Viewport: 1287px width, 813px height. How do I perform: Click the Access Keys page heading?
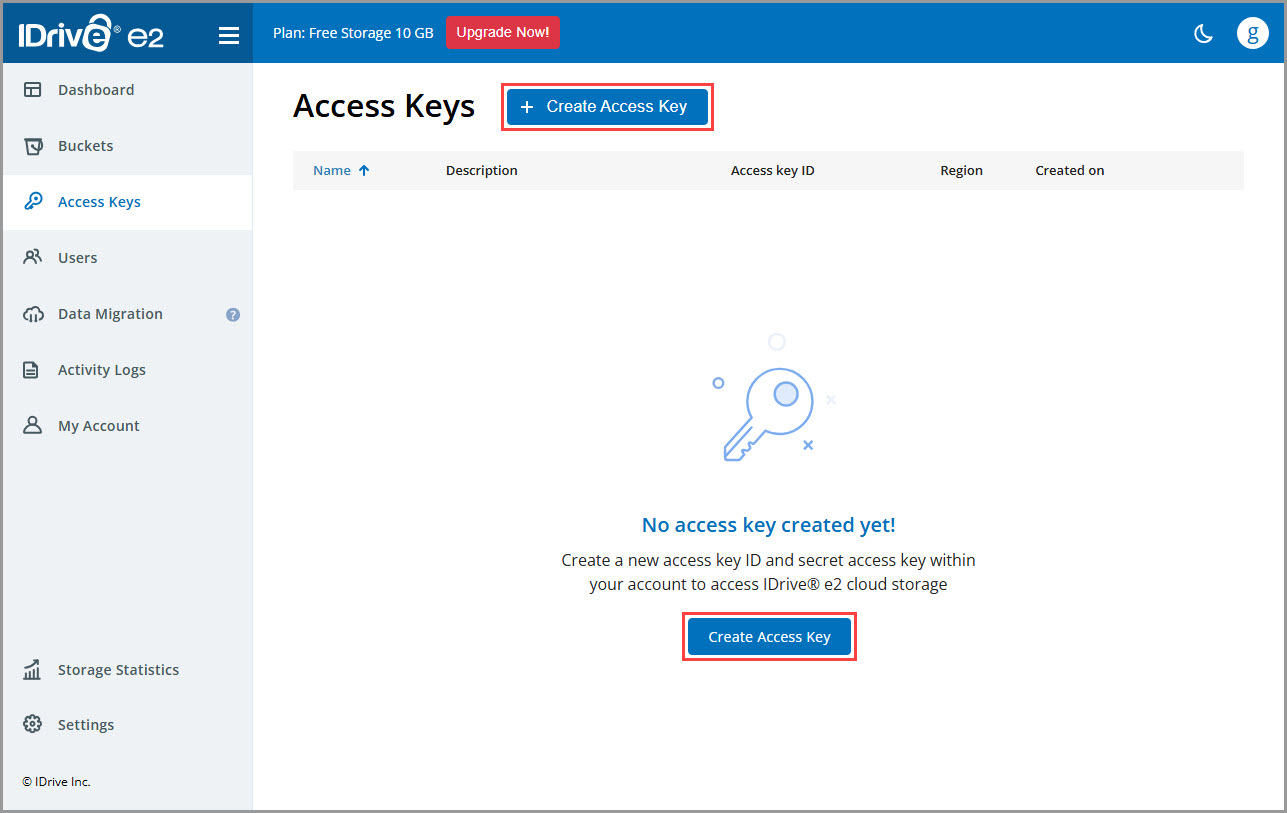click(x=384, y=107)
